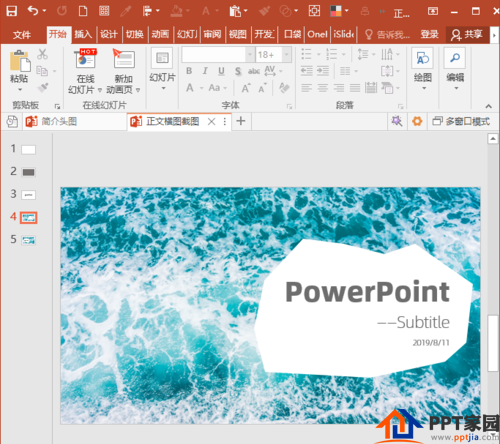This screenshot has height=444, width=500.
Task: Open the iSlide add-in tab
Action: [x=343, y=34]
